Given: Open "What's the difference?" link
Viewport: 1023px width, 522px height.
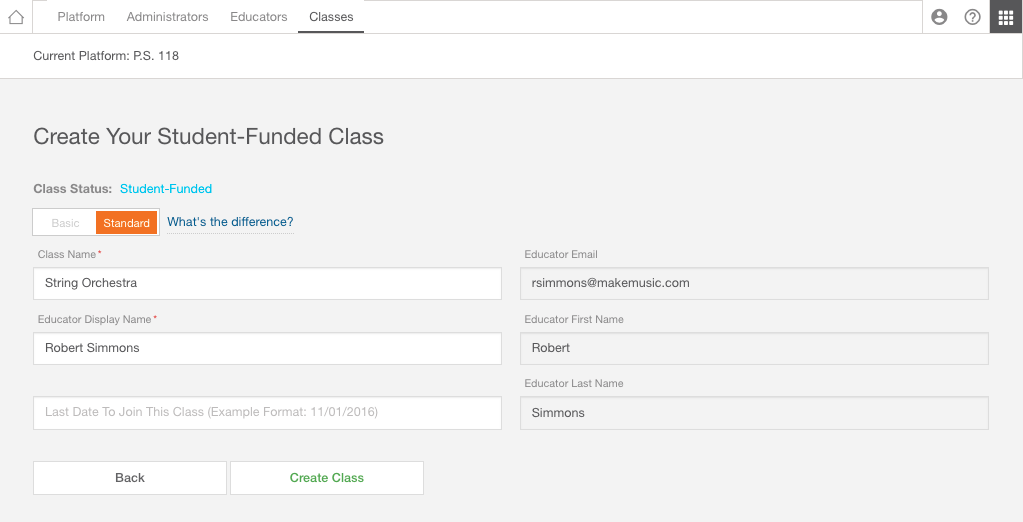Looking at the screenshot, I should coord(230,222).
